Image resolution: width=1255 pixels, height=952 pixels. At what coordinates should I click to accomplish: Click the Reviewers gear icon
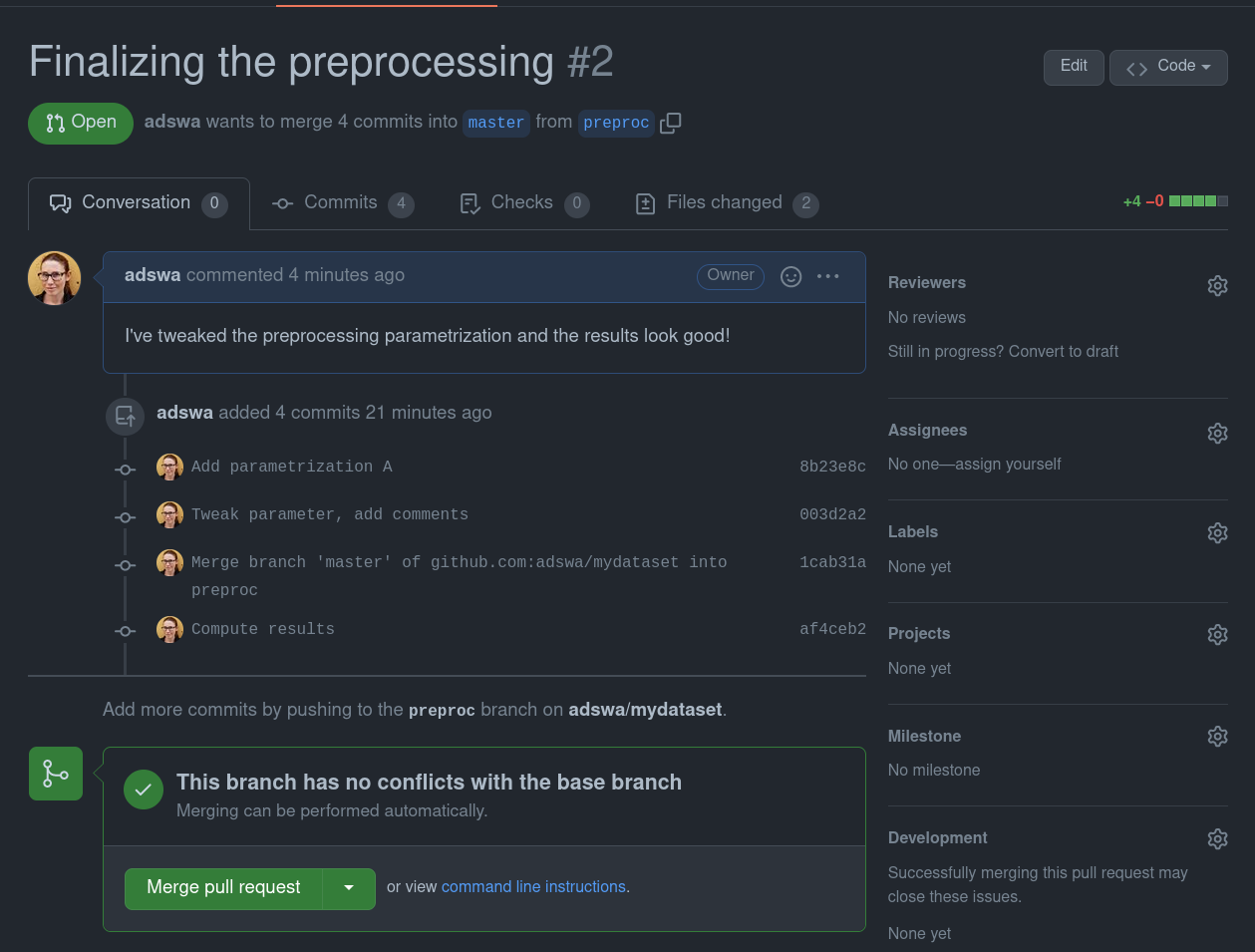pyautogui.click(x=1217, y=286)
